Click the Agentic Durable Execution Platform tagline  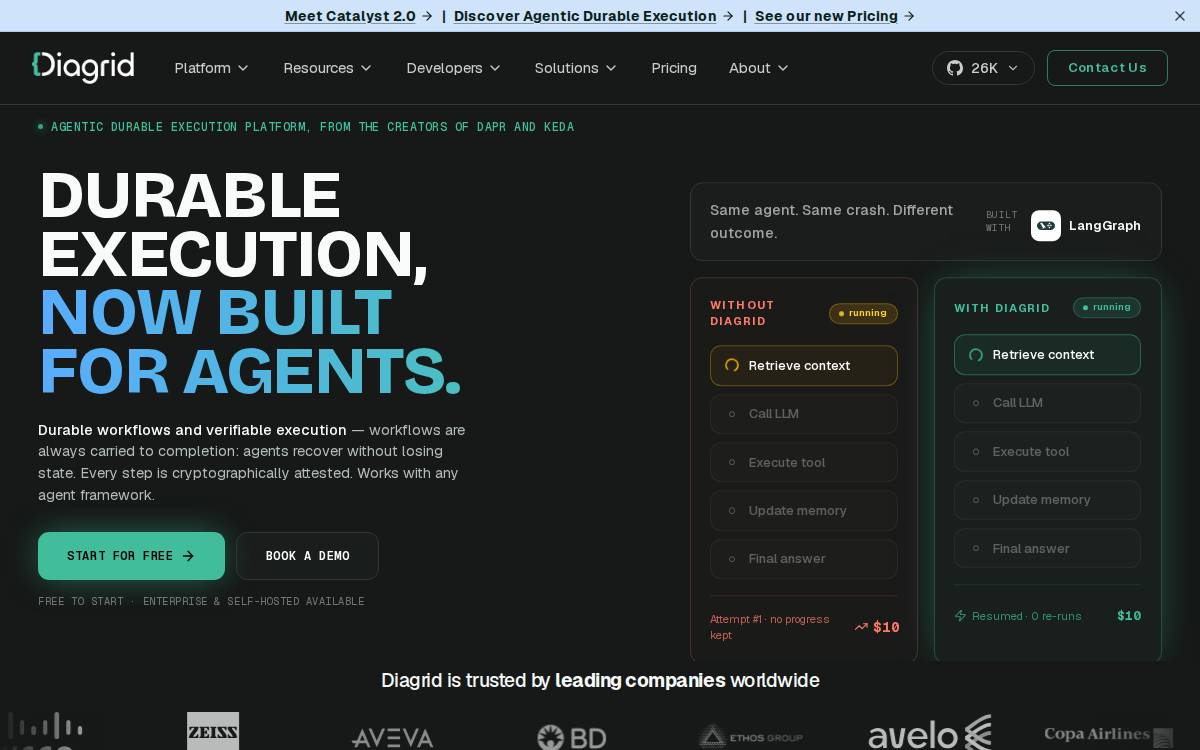(x=312, y=127)
